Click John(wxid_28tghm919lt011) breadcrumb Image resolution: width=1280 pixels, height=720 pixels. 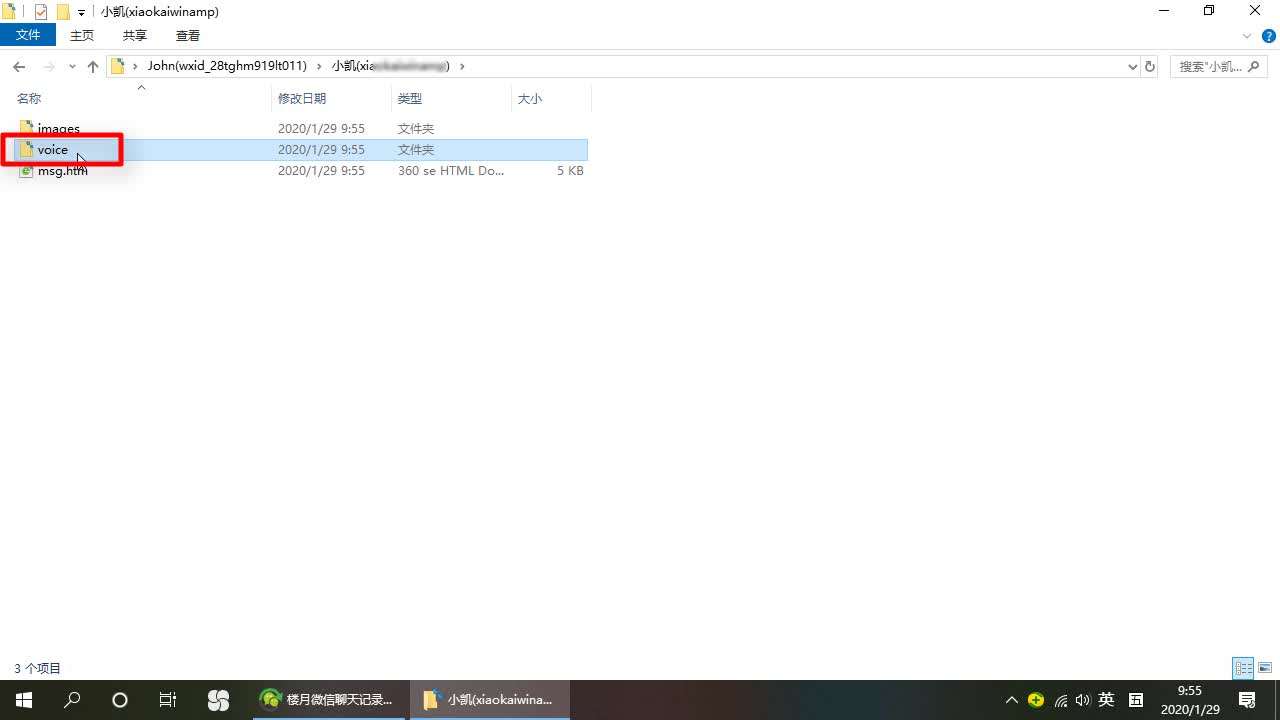click(227, 66)
